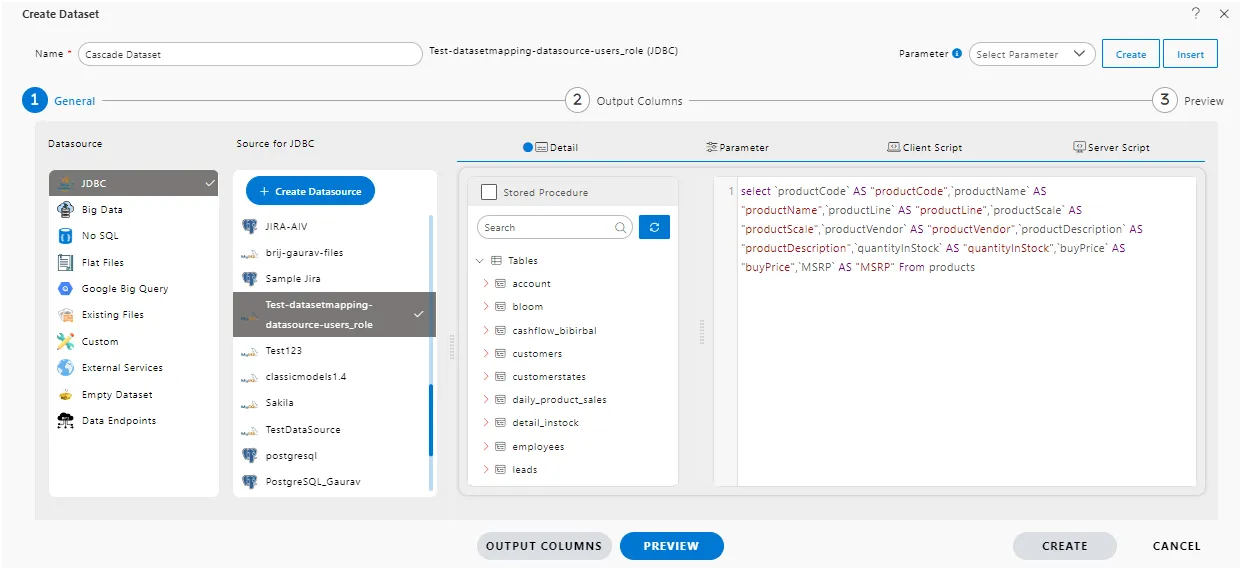Expand the bloom table node
1242x570 pixels.
click(x=487, y=306)
